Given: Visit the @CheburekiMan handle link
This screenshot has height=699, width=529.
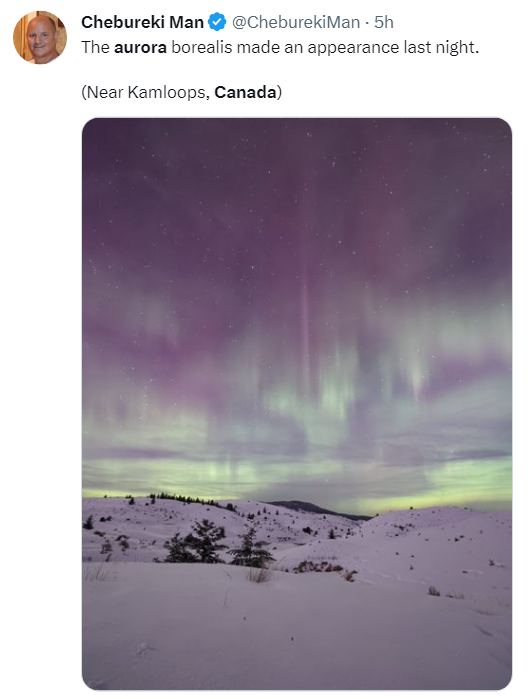Looking at the screenshot, I should click(296, 22).
